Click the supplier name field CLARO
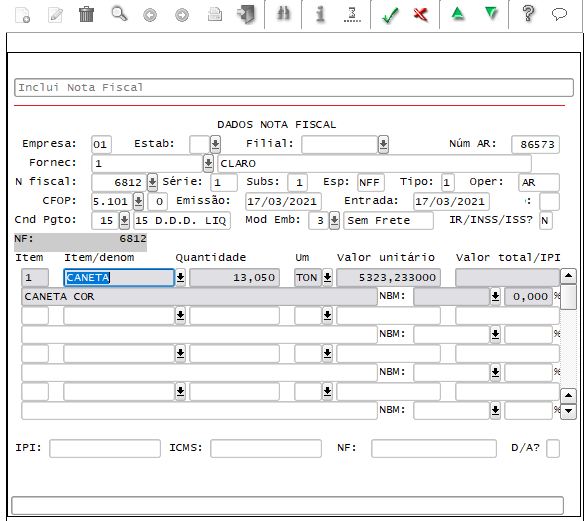The width and height of the screenshot is (588, 521). pos(374,164)
